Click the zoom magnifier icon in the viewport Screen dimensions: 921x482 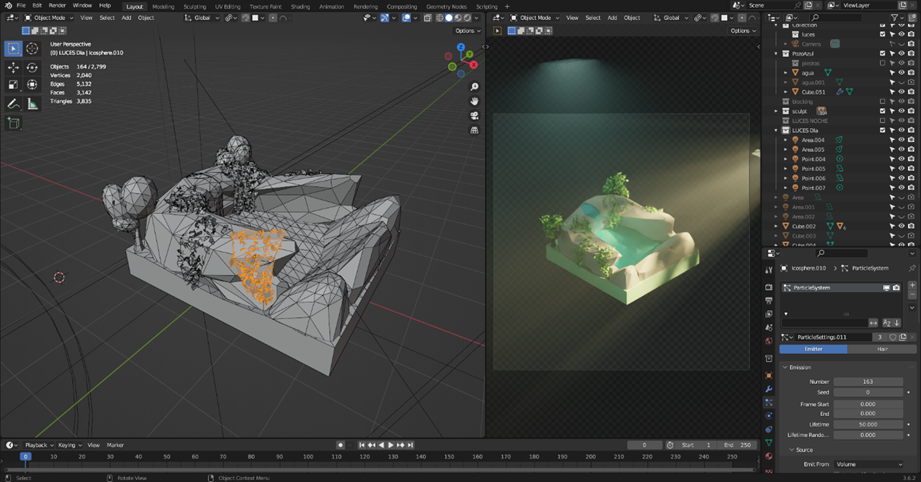tap(474, 87)
